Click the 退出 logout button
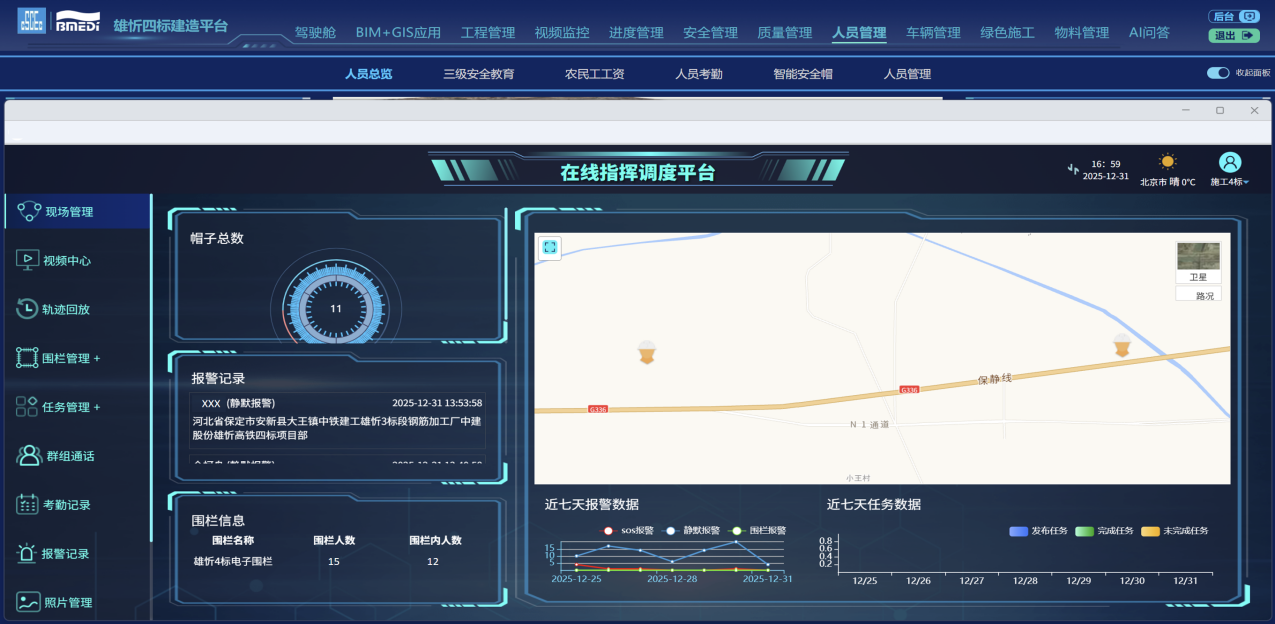The width and height of the screenshot is (1275, 624). (x=1234, y=35)
